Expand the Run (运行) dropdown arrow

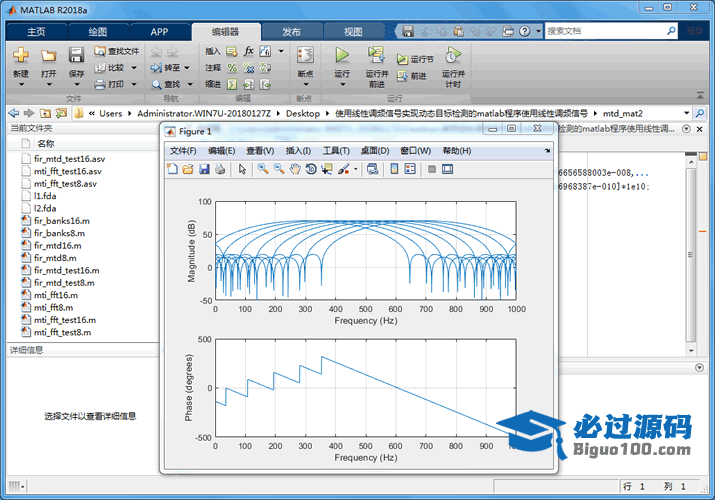[x=342, y=84]
